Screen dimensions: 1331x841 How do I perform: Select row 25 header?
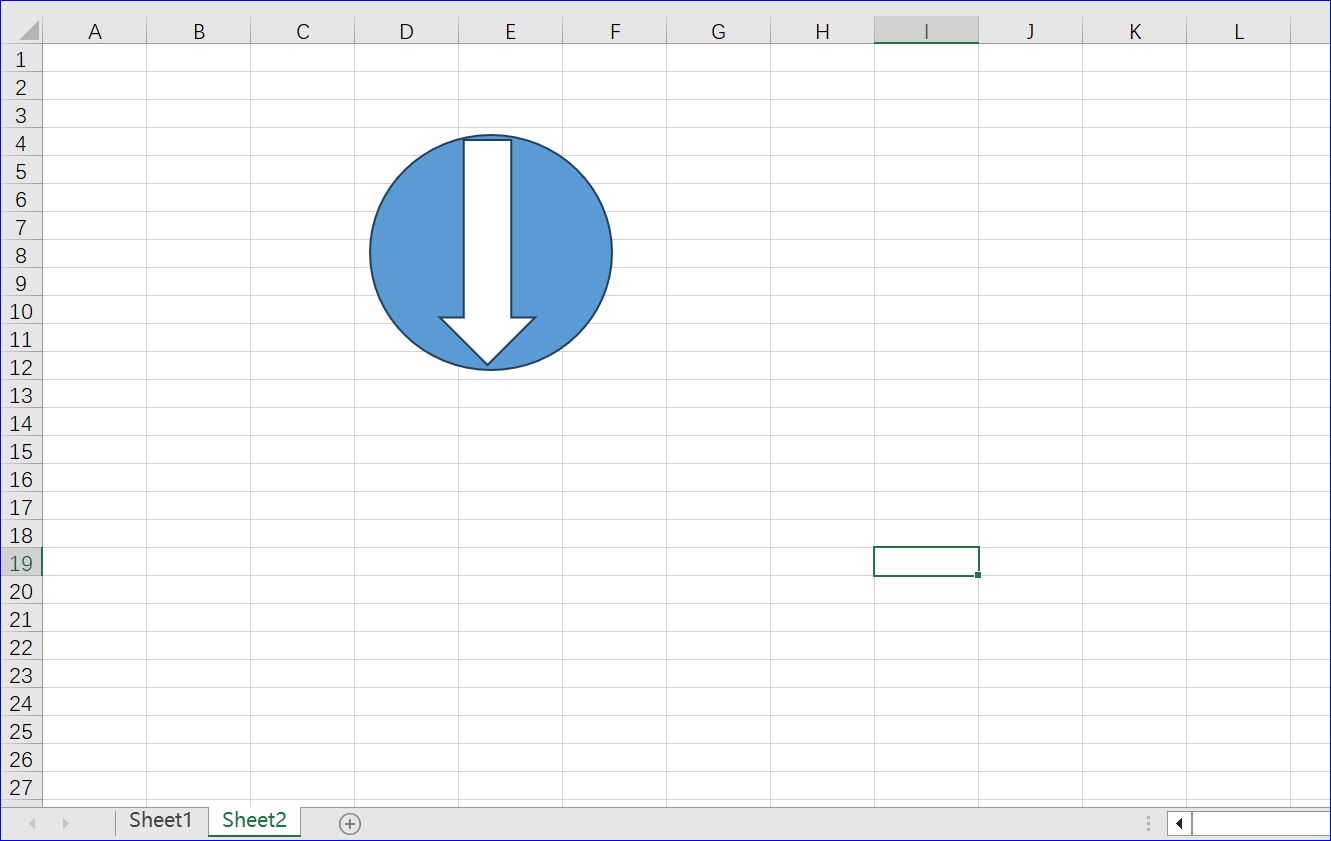pyautogui.click(x=21, y=731)
